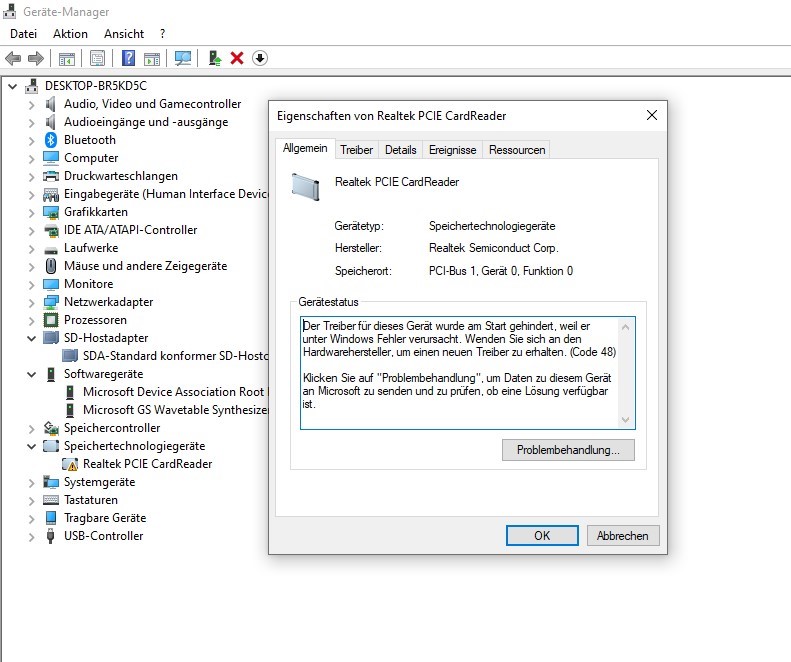
Task: Click the action pane toolbar icon
Action: point(152,59)
